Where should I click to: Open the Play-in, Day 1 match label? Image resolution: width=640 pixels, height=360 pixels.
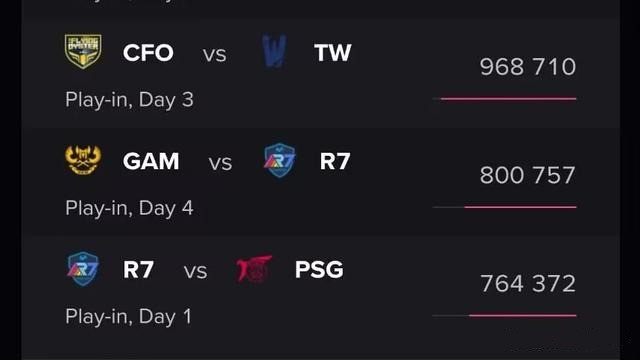click(x=129, y=316)
